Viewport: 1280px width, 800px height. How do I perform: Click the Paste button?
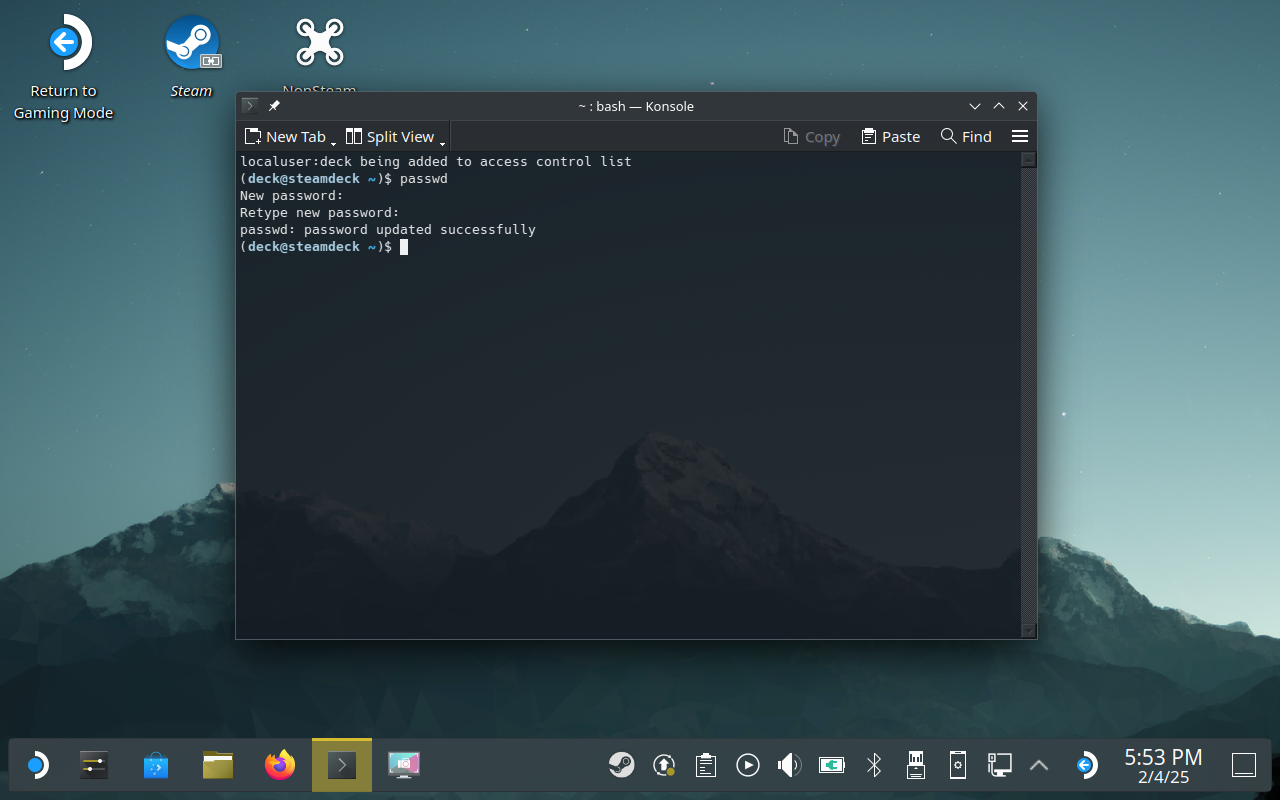click(x=890, y=137)
